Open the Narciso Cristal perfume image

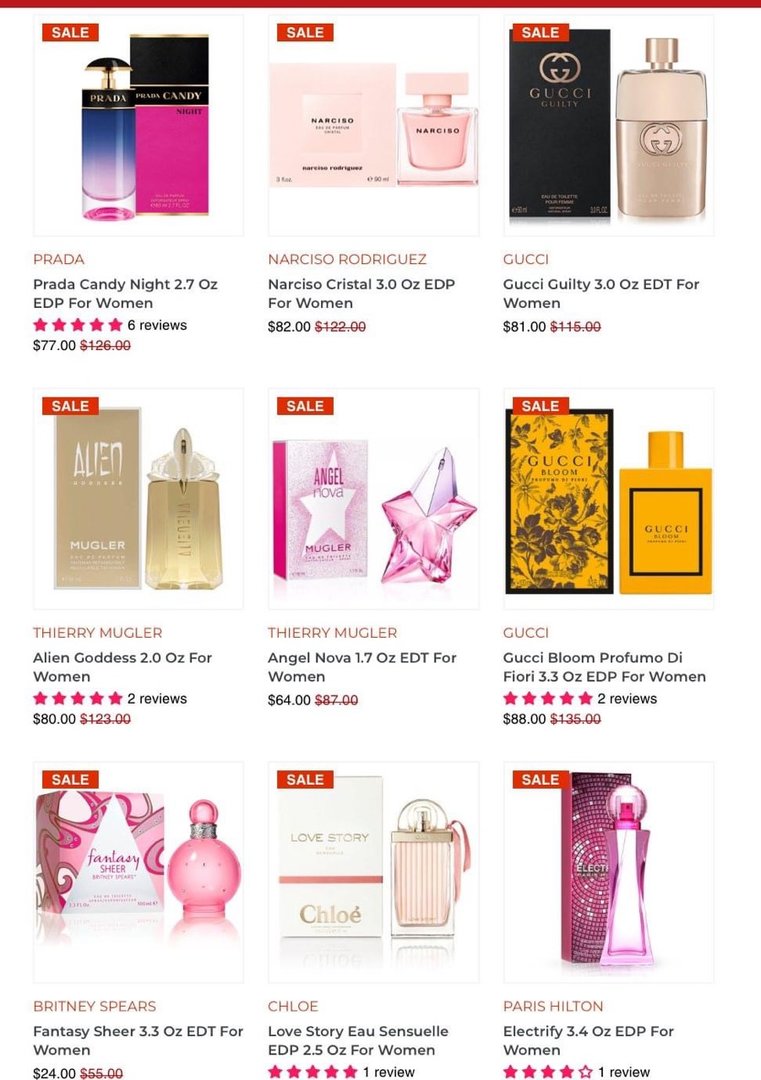(373, 125)
